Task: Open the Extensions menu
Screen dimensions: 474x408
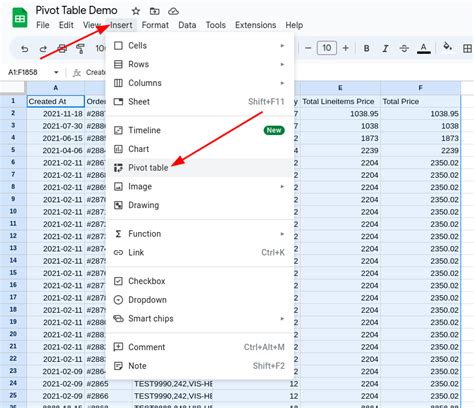Action: point(255,25)
